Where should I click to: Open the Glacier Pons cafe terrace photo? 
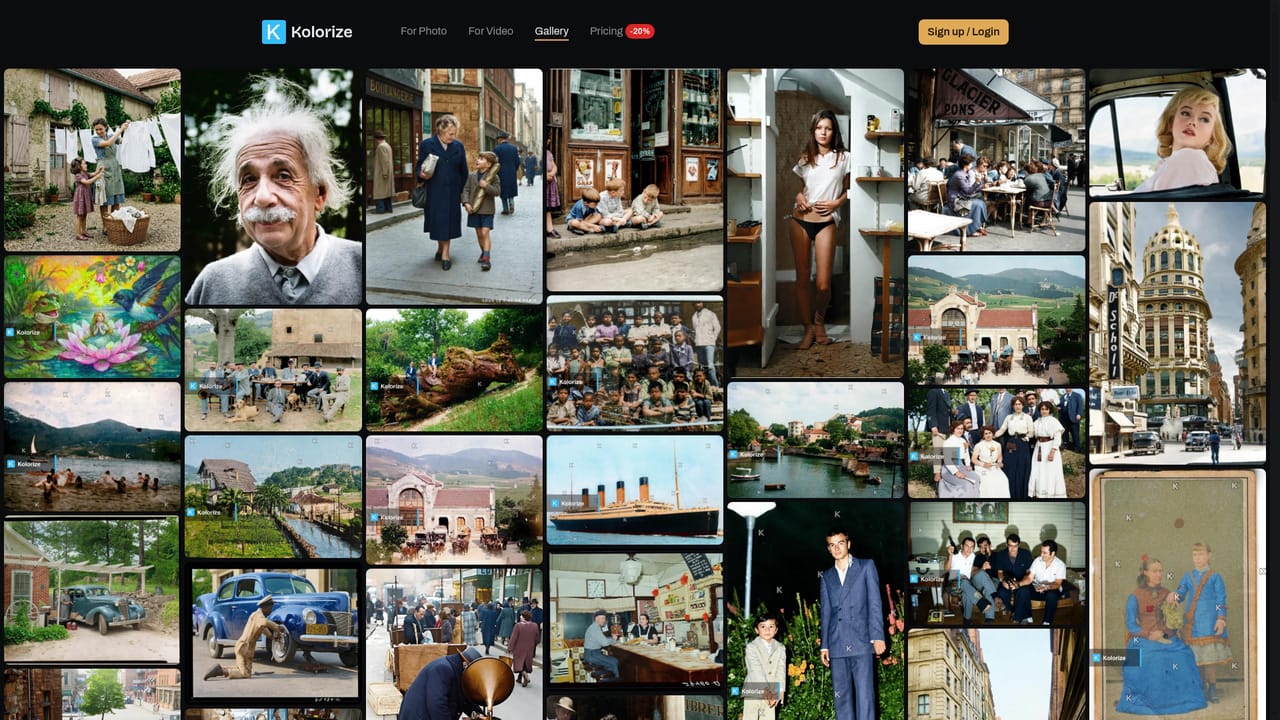[x=996, y=160]
